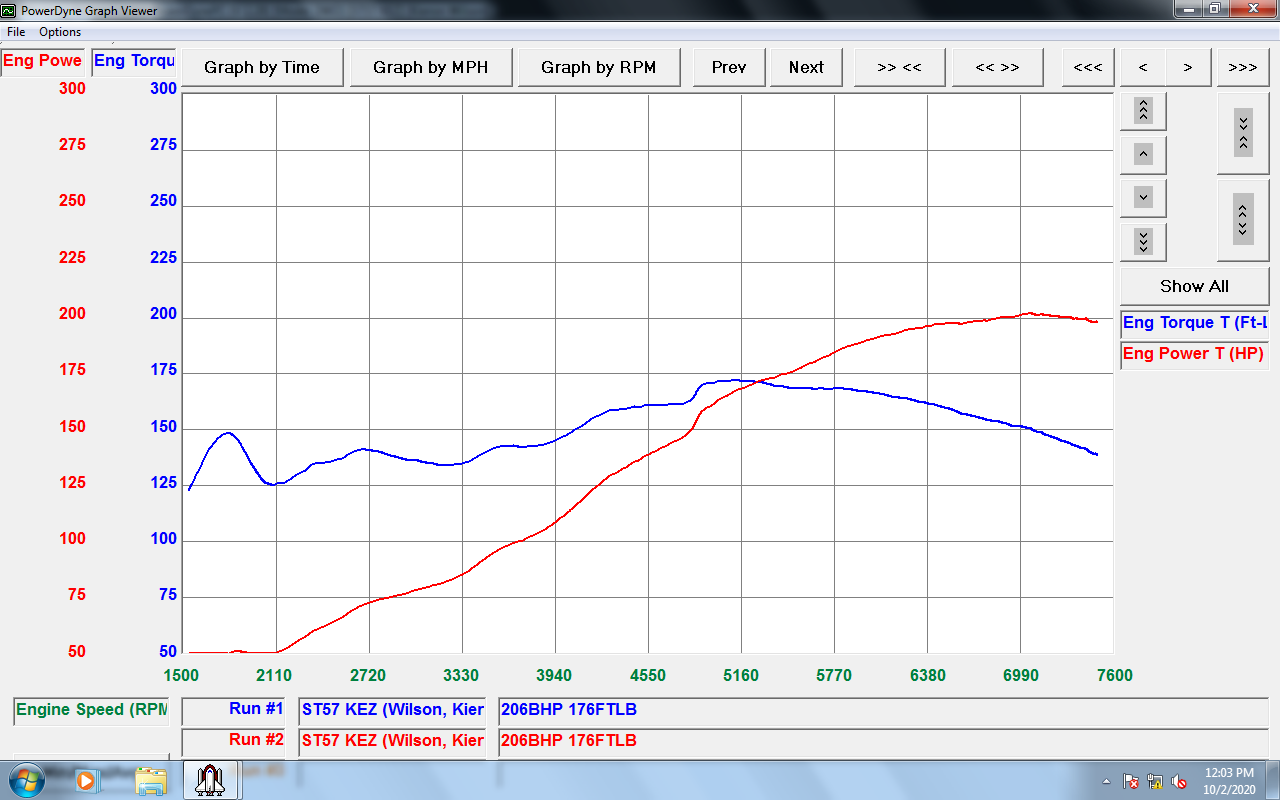
Task: Click the single '<' button
Action: coord(1143,67)
